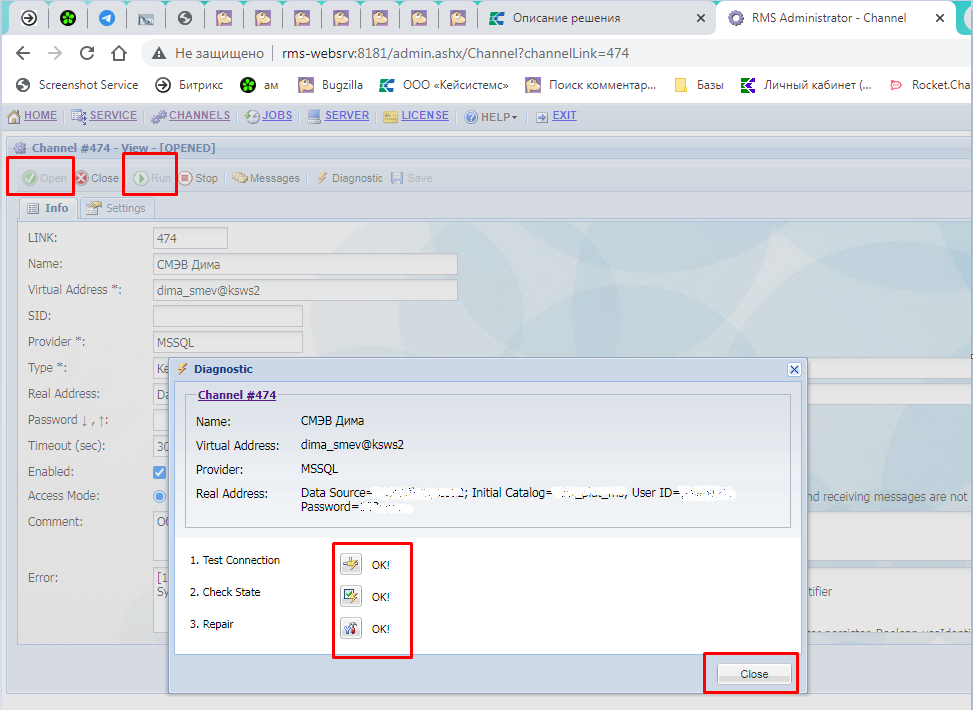Click the Save toolbar button
The width and height of the screenshot is (973, 710).
411,178
